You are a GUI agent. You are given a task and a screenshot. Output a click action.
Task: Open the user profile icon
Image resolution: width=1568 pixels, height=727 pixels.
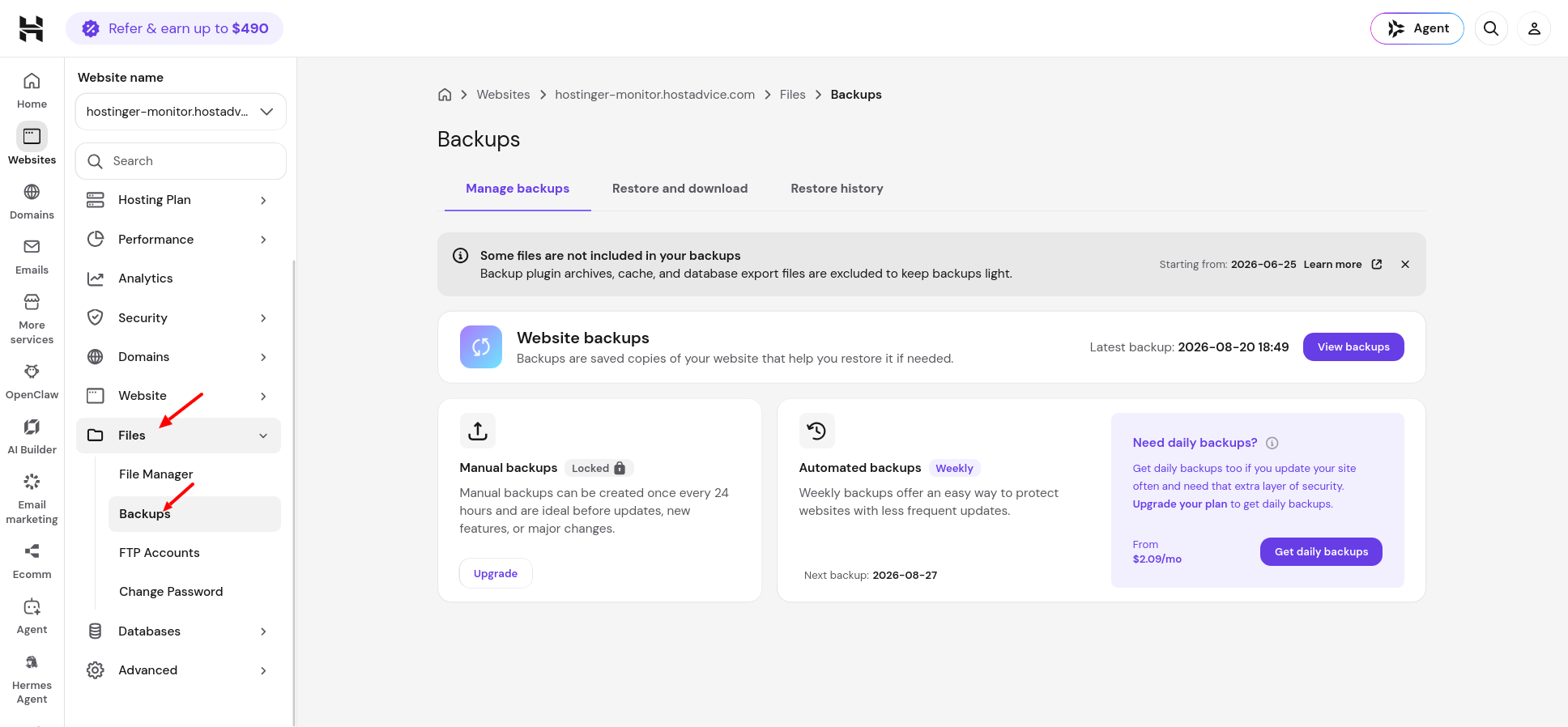click(x=1534, y=28)
